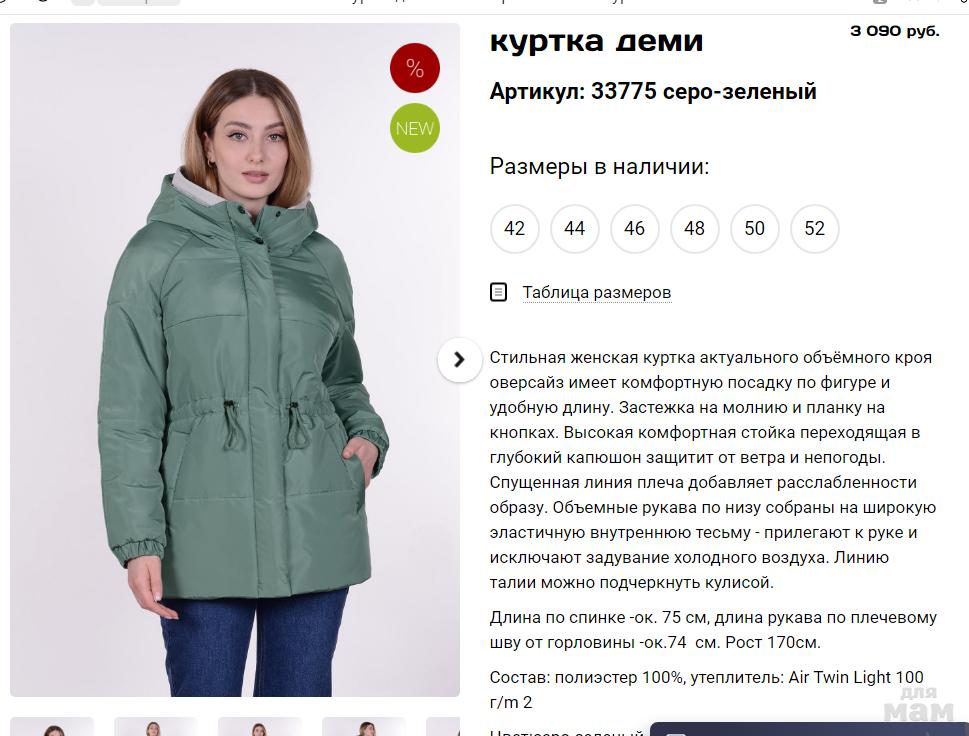
Task: Click the size table document icon
Action: [x=498, y=292]
